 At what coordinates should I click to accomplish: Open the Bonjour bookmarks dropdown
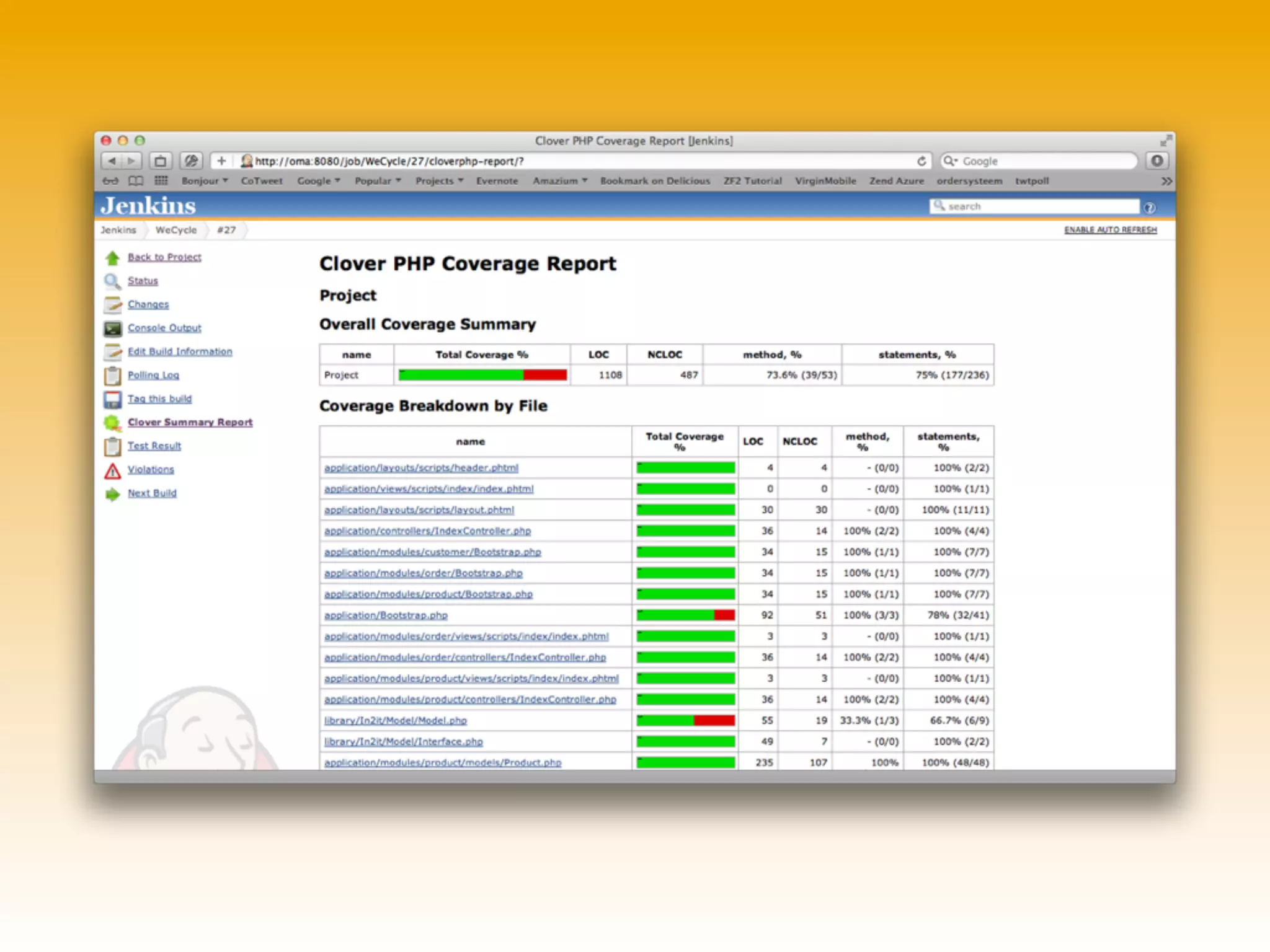[204, 181]
